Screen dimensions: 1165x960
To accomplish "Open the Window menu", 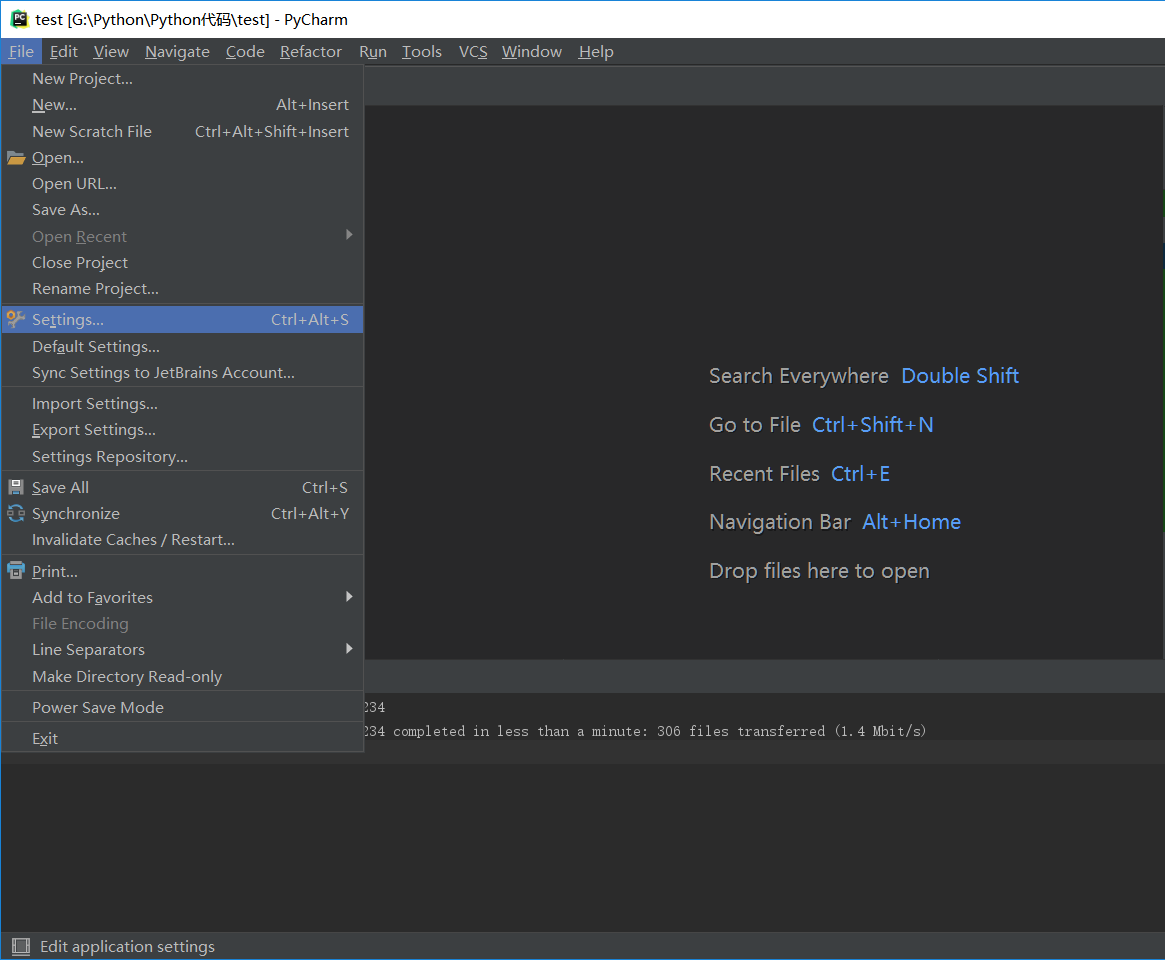I will coord(531,51).
